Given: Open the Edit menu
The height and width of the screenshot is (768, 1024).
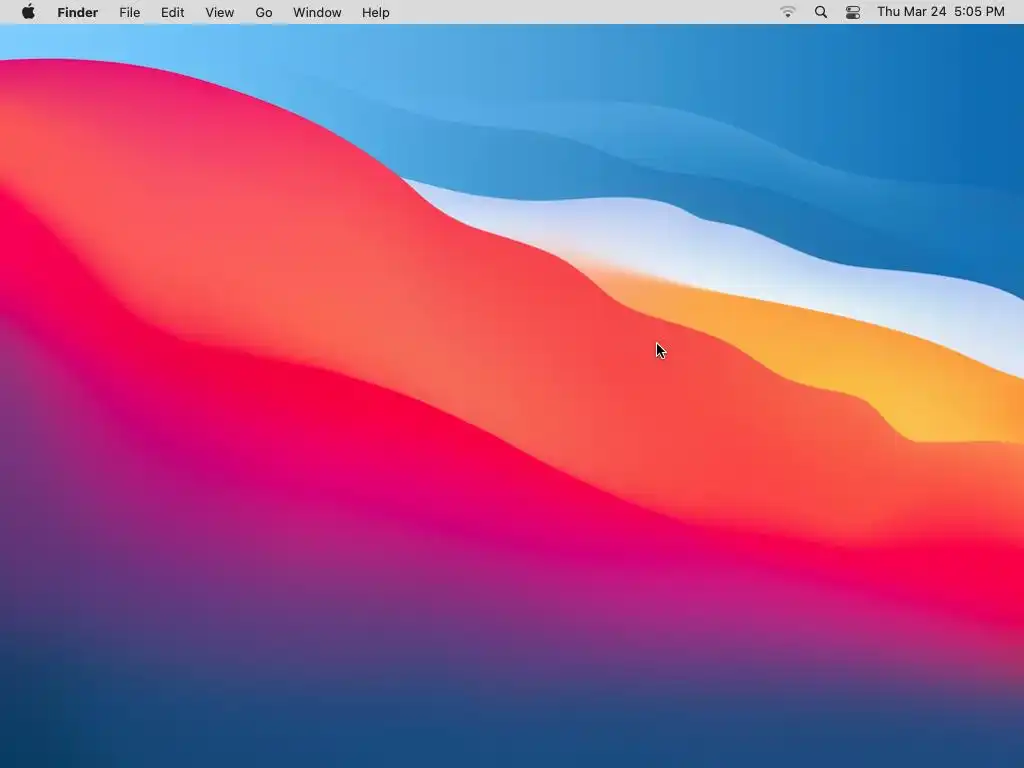Looking at the screenshot, I should (x=172, y=12).
